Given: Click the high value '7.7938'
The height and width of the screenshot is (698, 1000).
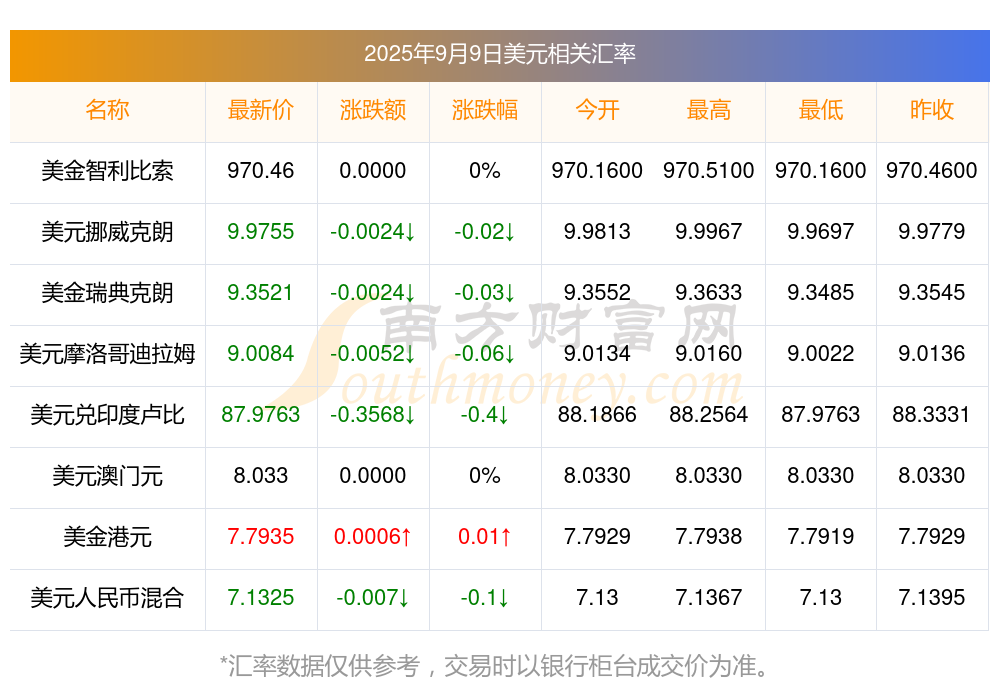Looking at the screenshot, I should [x=709, y=537].
